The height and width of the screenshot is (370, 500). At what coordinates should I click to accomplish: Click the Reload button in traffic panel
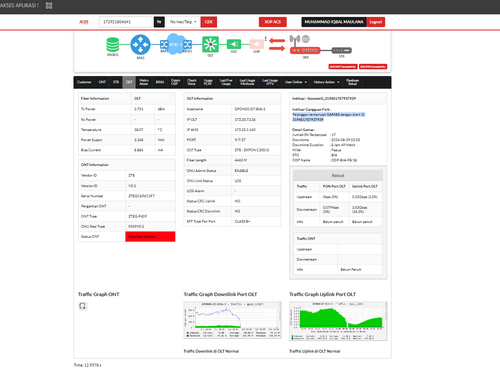[x=338, y=175]
